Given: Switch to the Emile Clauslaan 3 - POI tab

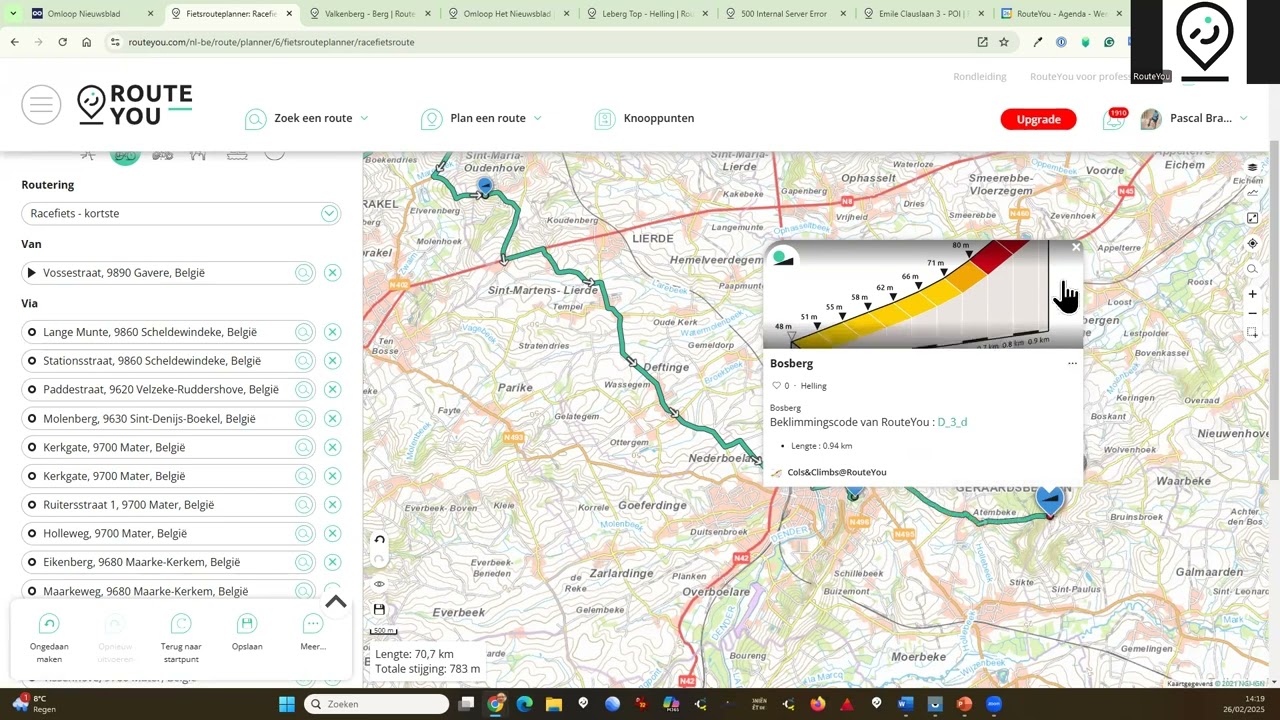Looking at the screenshot, I should click(922, 14).
